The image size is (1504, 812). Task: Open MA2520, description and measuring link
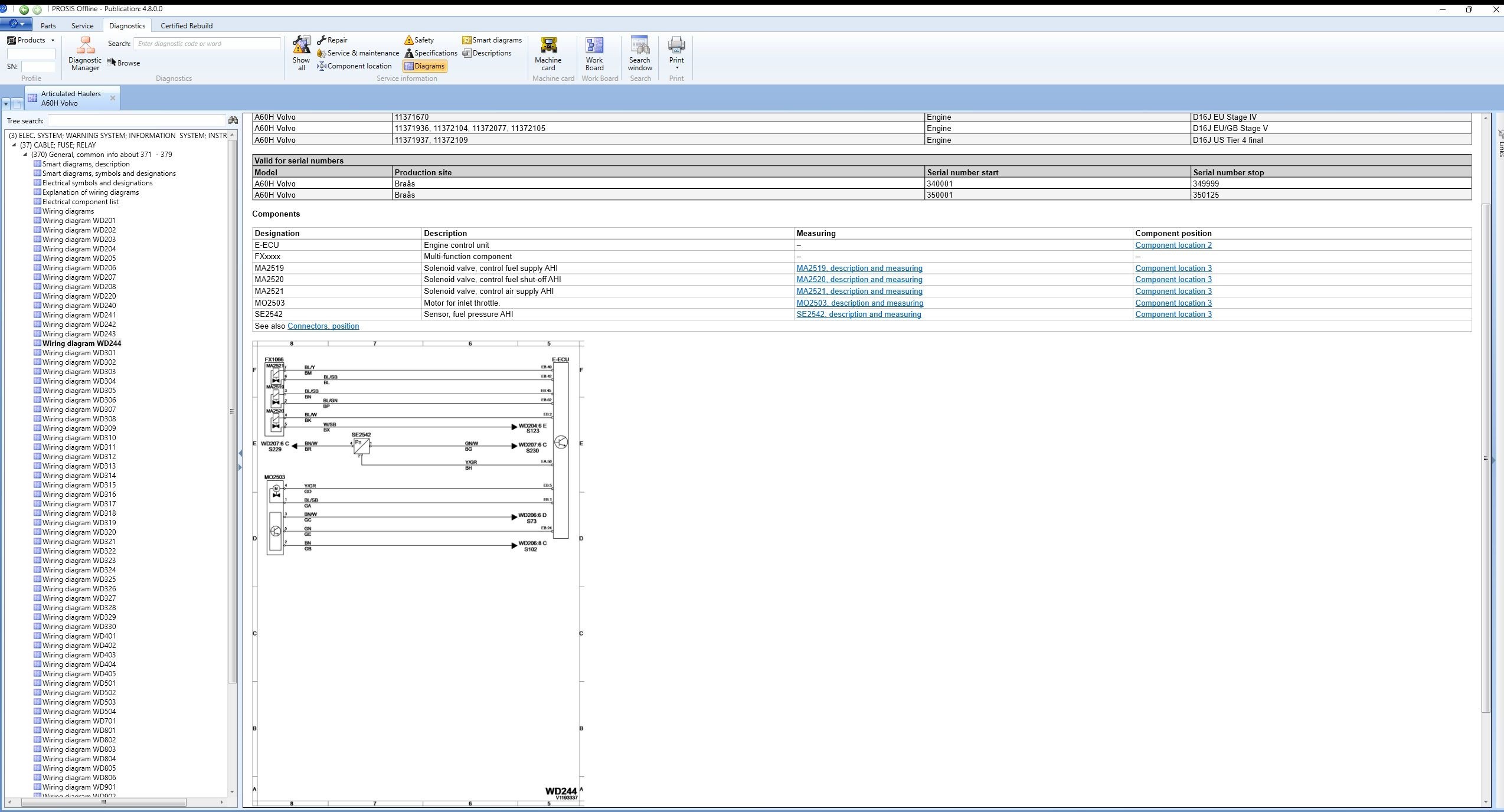[859, 280]
